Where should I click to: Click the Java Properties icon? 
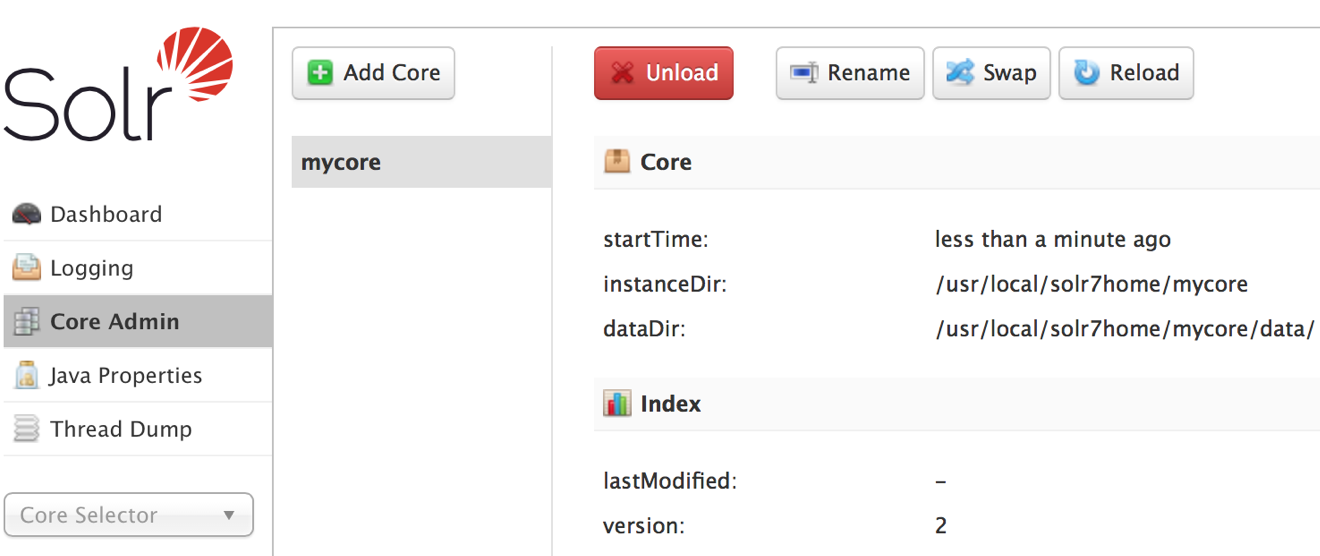(27, 376)
